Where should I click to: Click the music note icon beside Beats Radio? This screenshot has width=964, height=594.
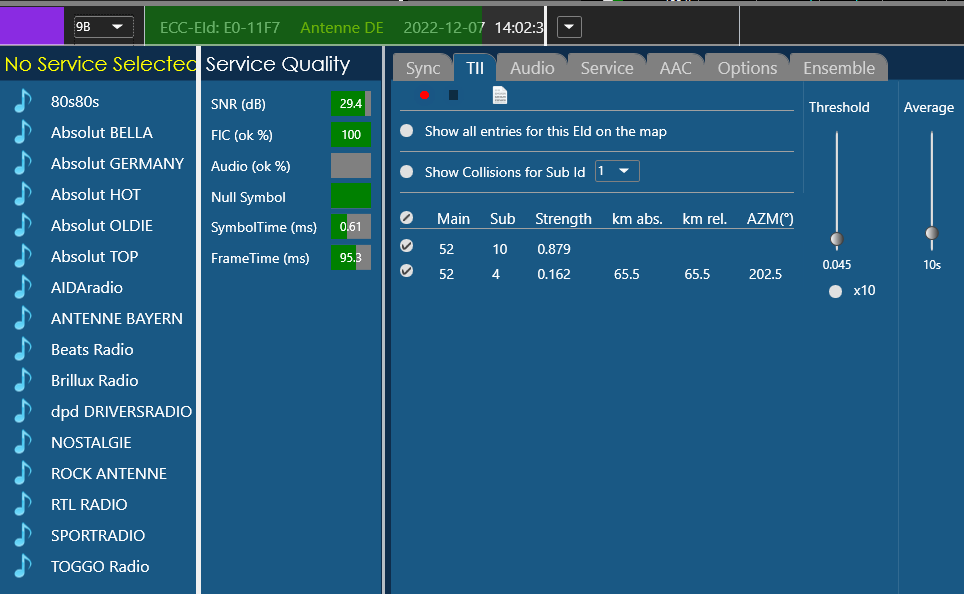click(x=23, y=349)
